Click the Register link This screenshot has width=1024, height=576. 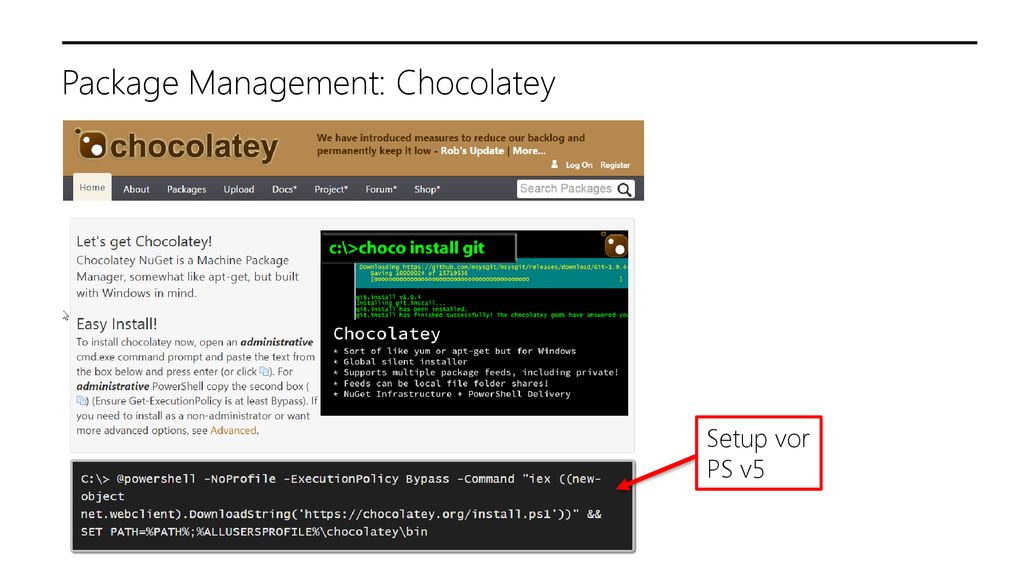[615, 165]
